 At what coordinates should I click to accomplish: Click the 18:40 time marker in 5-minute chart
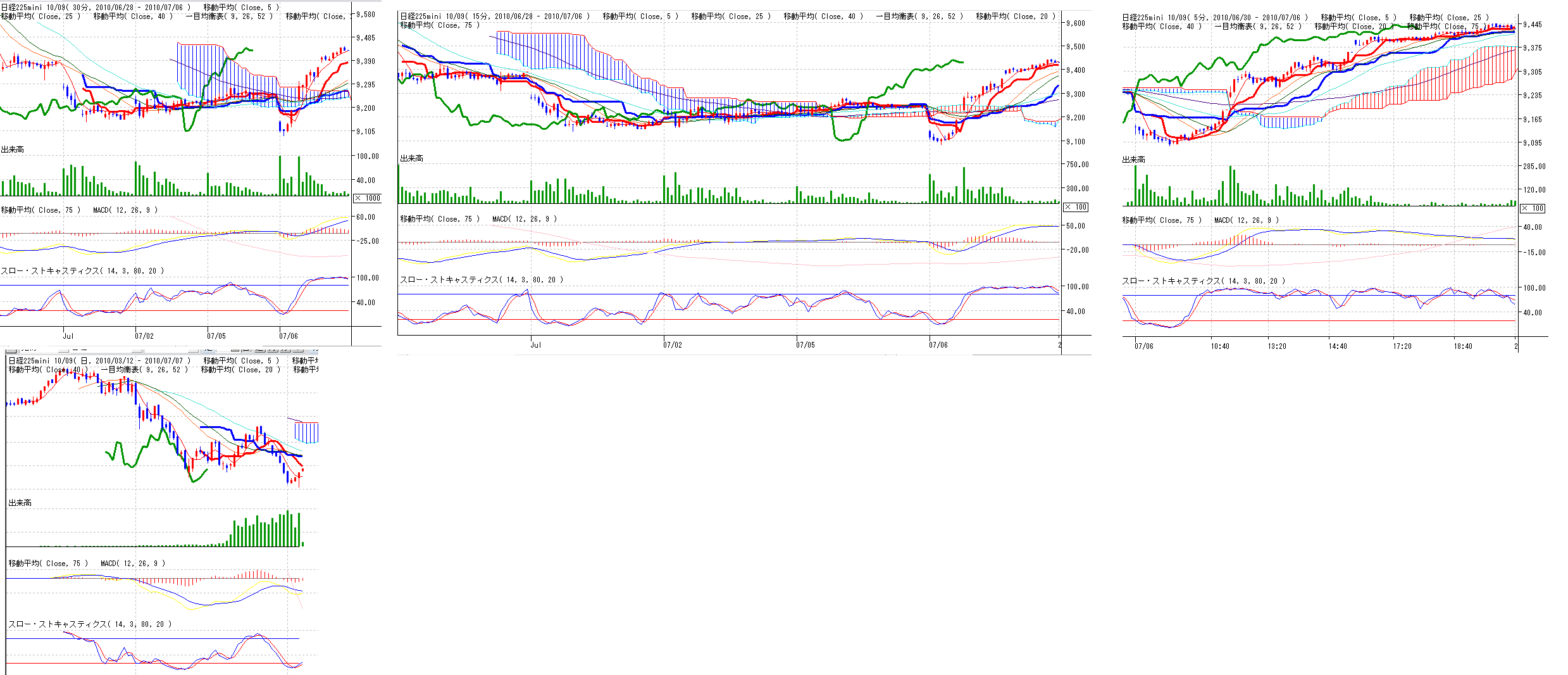pos(1462,346)
